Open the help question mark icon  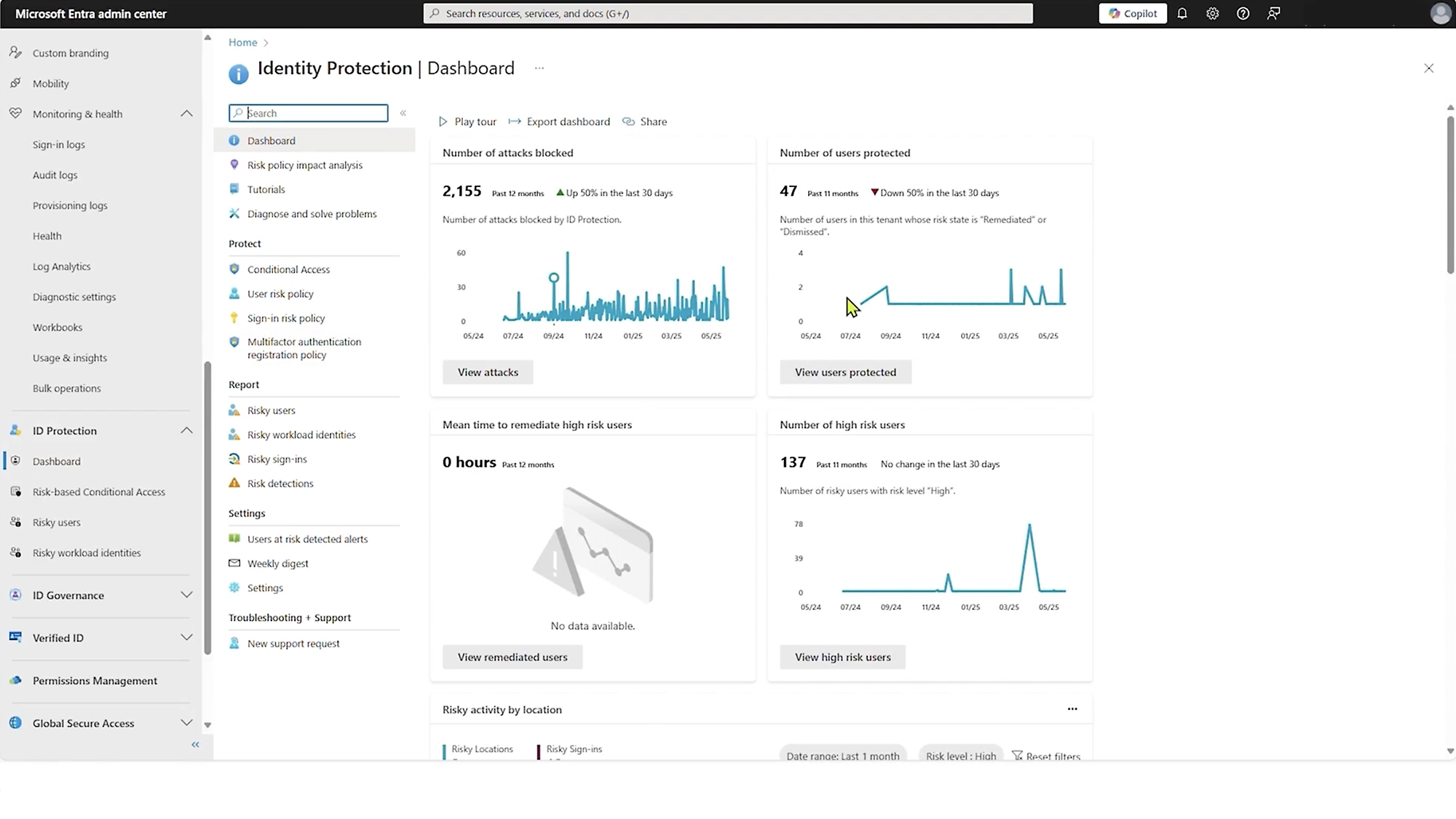tap(1243, 13)
